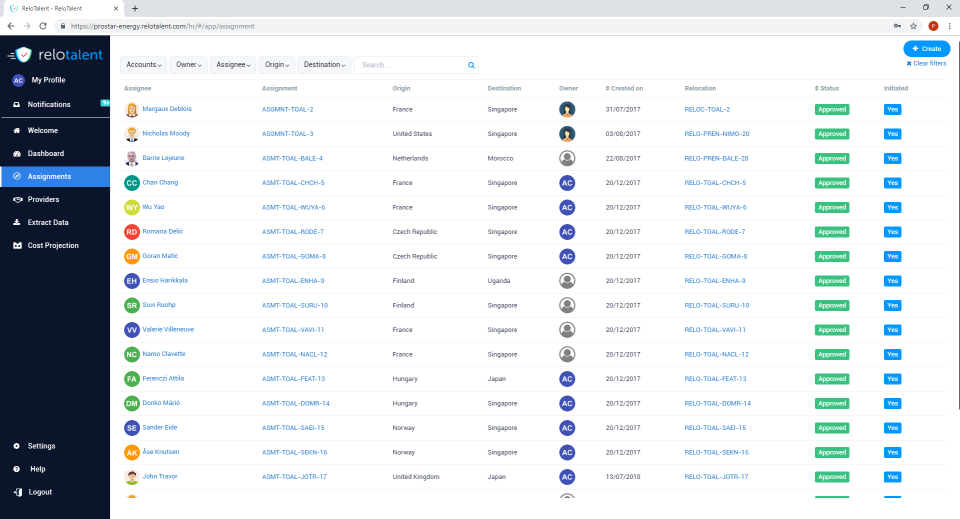
Task: Click the password key icon in address bar
Action: coord(897,26)
